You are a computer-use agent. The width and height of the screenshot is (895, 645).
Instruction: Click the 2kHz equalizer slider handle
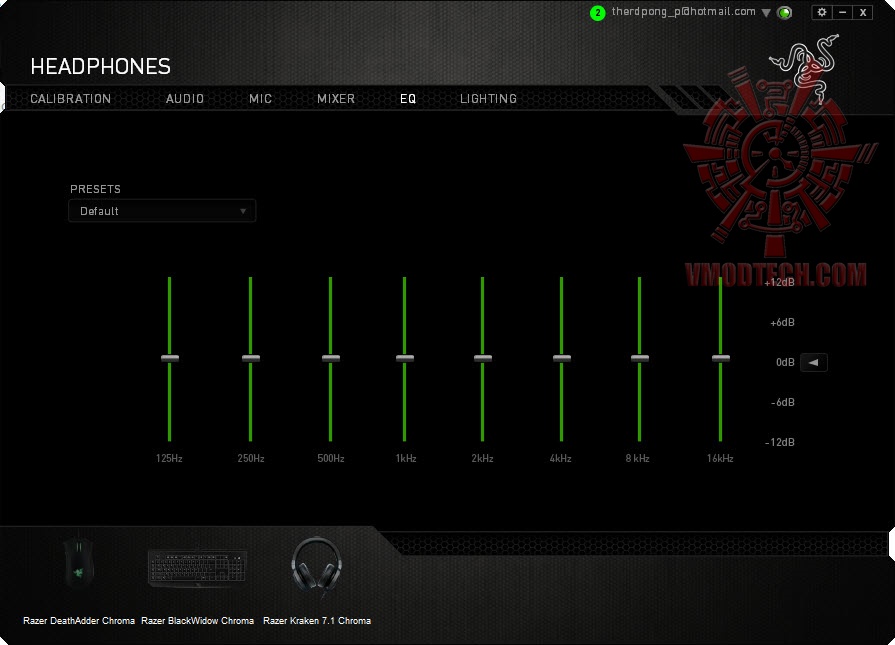tap(482, 358)
